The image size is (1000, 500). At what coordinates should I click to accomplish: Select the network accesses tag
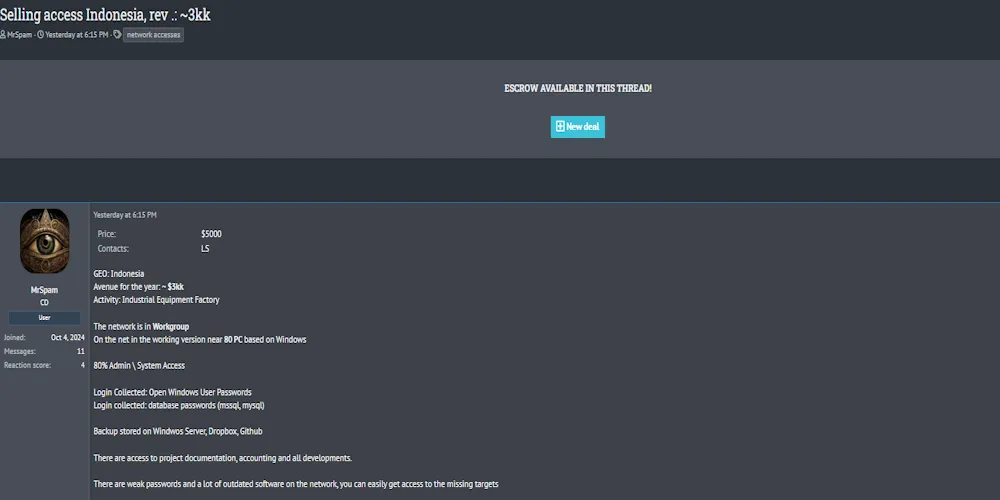coord(153,34)
